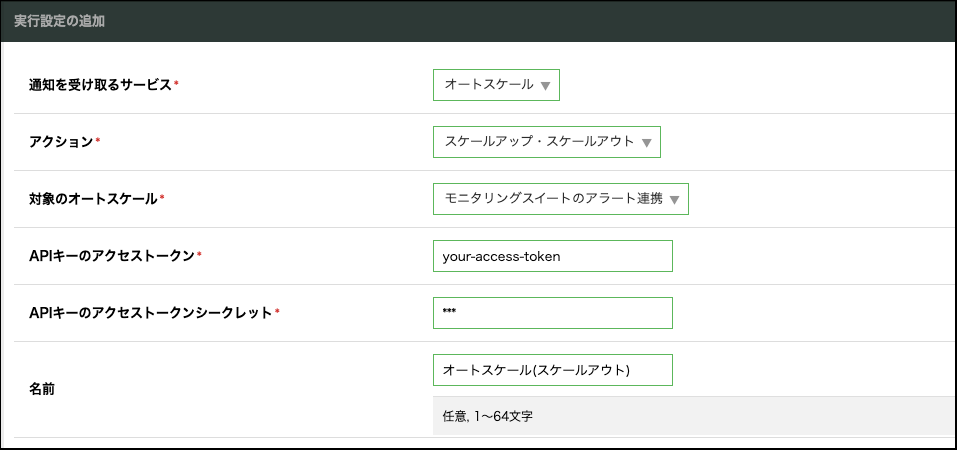This screenshot has width=957, height=450.
Task: Click the 実行設定の追加 header title
Action: pyautogui.click(x=59, y=20)
